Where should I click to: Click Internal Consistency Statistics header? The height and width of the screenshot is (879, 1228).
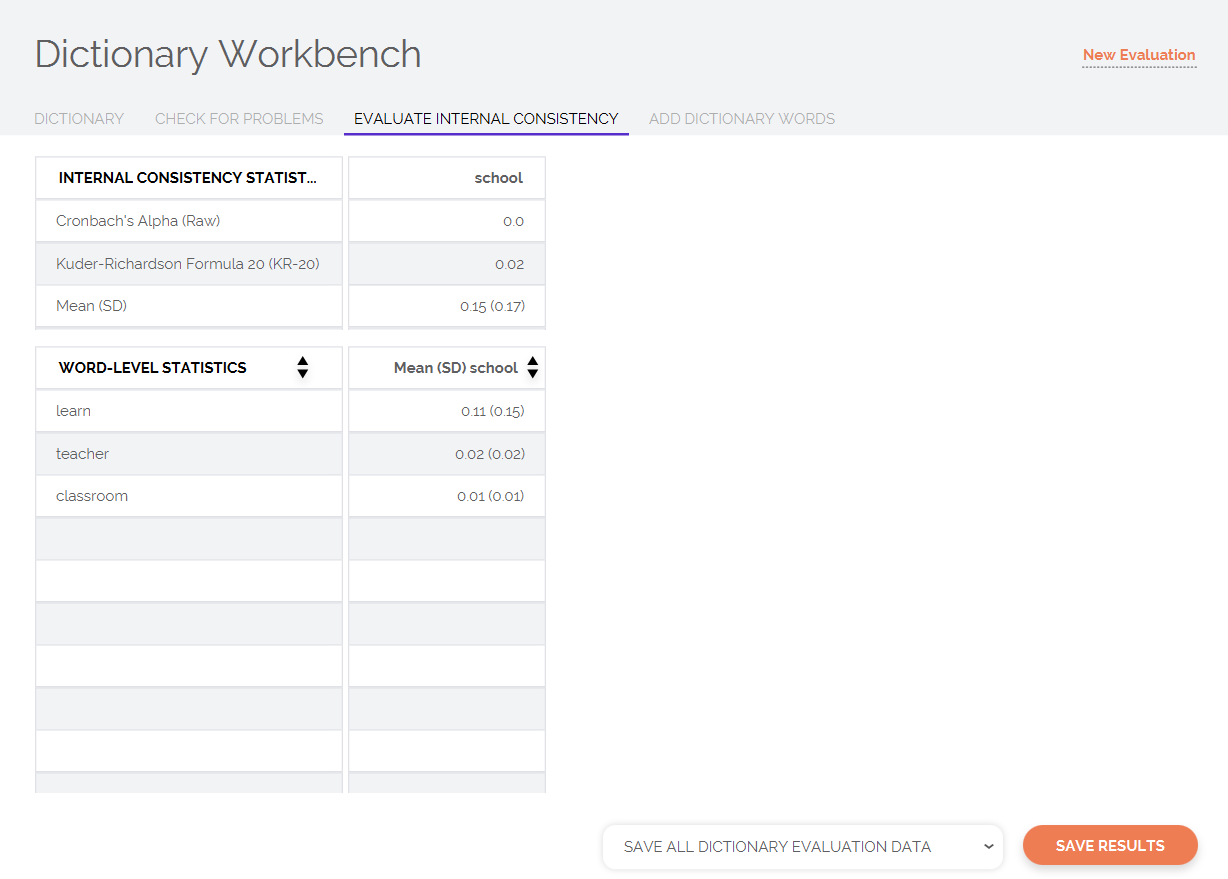[x=188, y=178]
